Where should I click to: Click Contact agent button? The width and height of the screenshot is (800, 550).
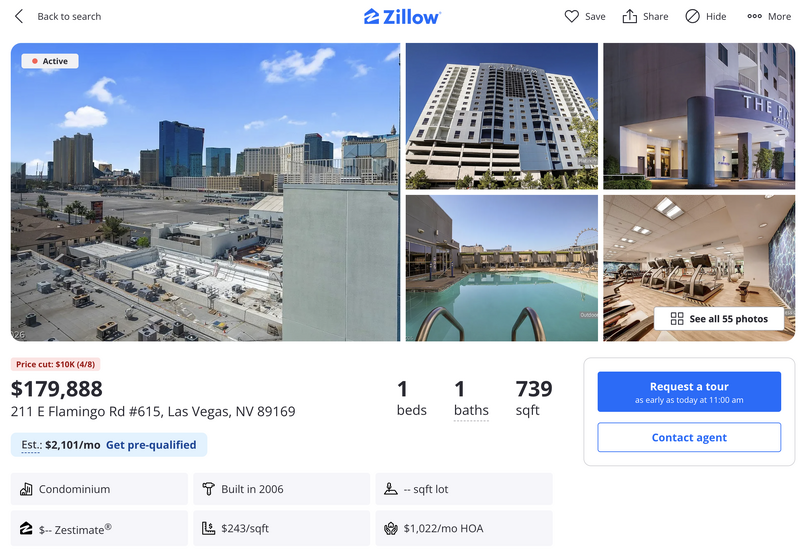[689, 437]
